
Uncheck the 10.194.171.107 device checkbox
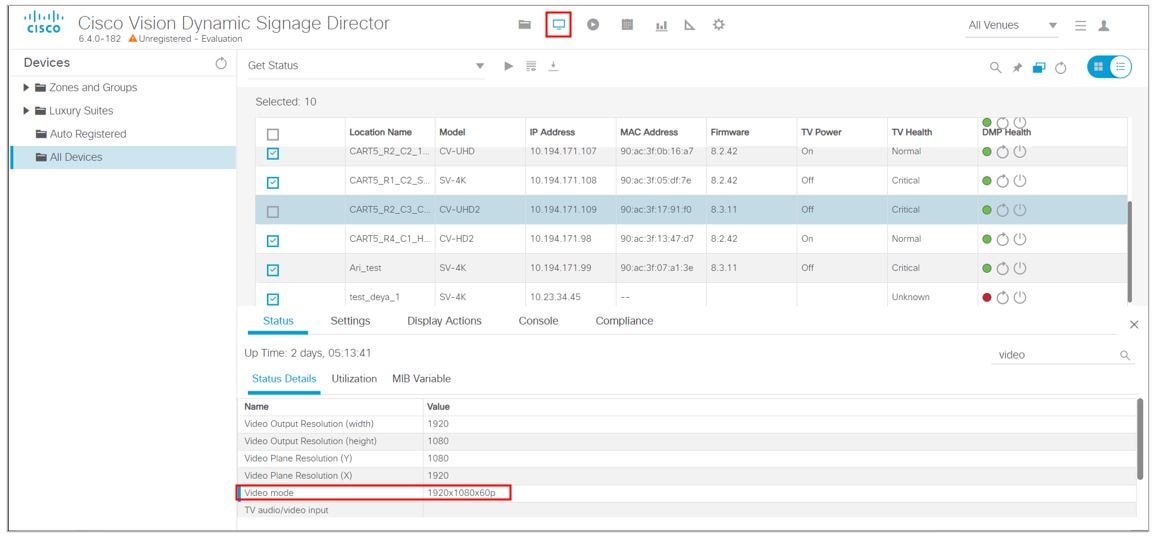point(273,153)
